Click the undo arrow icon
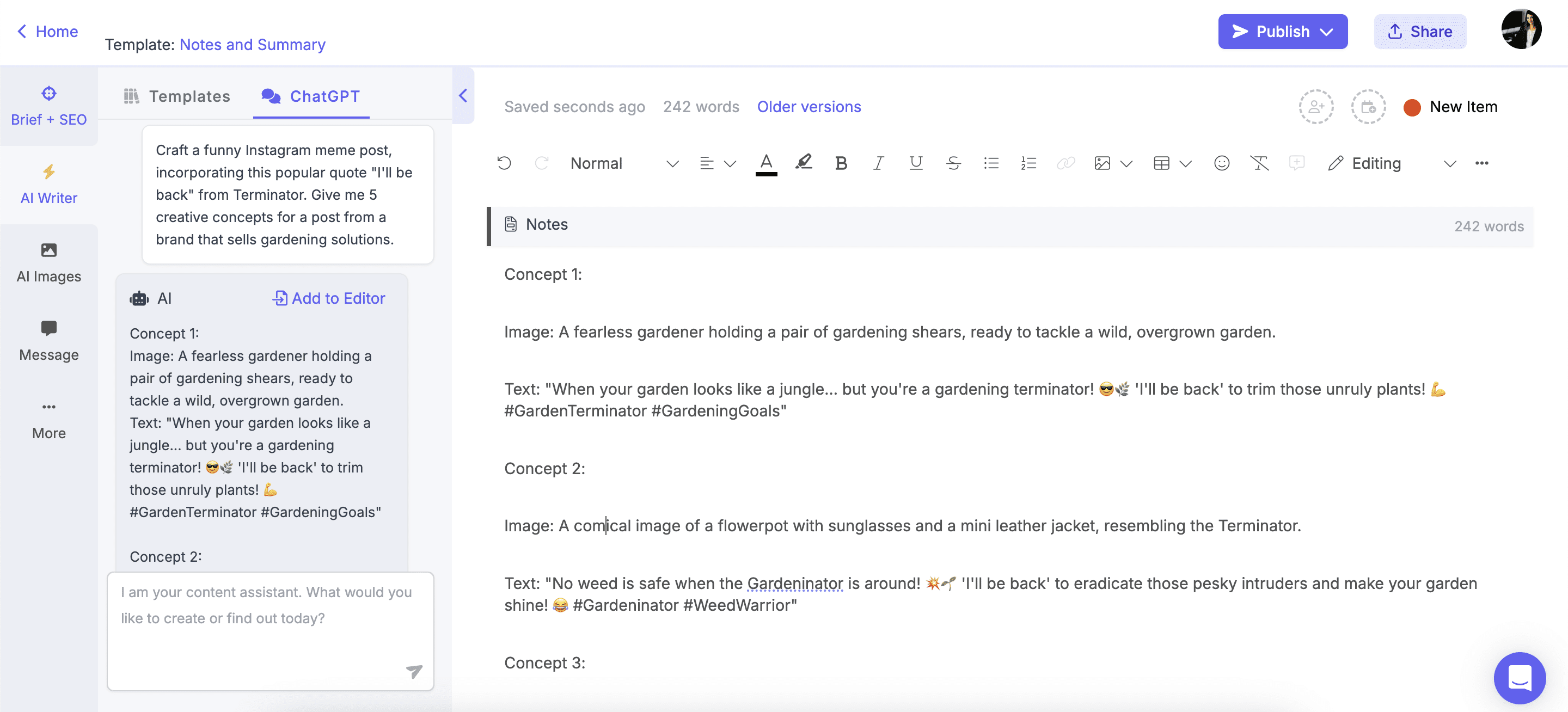 [504, 163]
